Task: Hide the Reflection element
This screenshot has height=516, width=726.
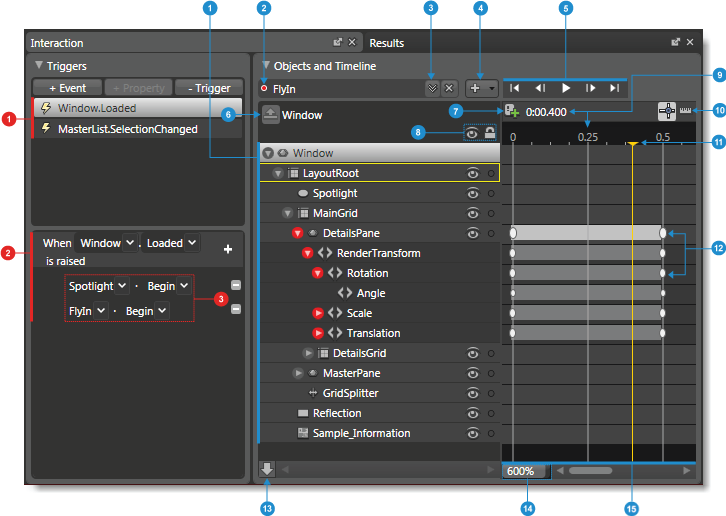Action: 472,413
